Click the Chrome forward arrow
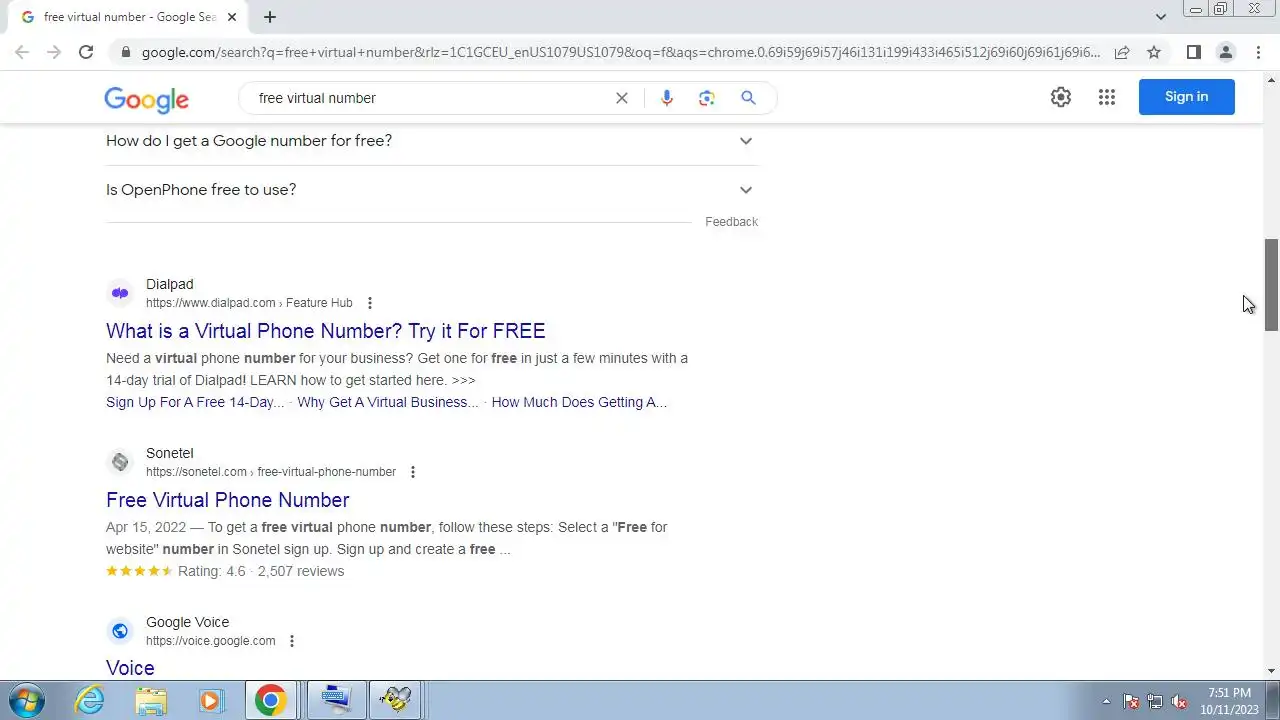The width and height of the screenshot is (1280, 720). 54,52
